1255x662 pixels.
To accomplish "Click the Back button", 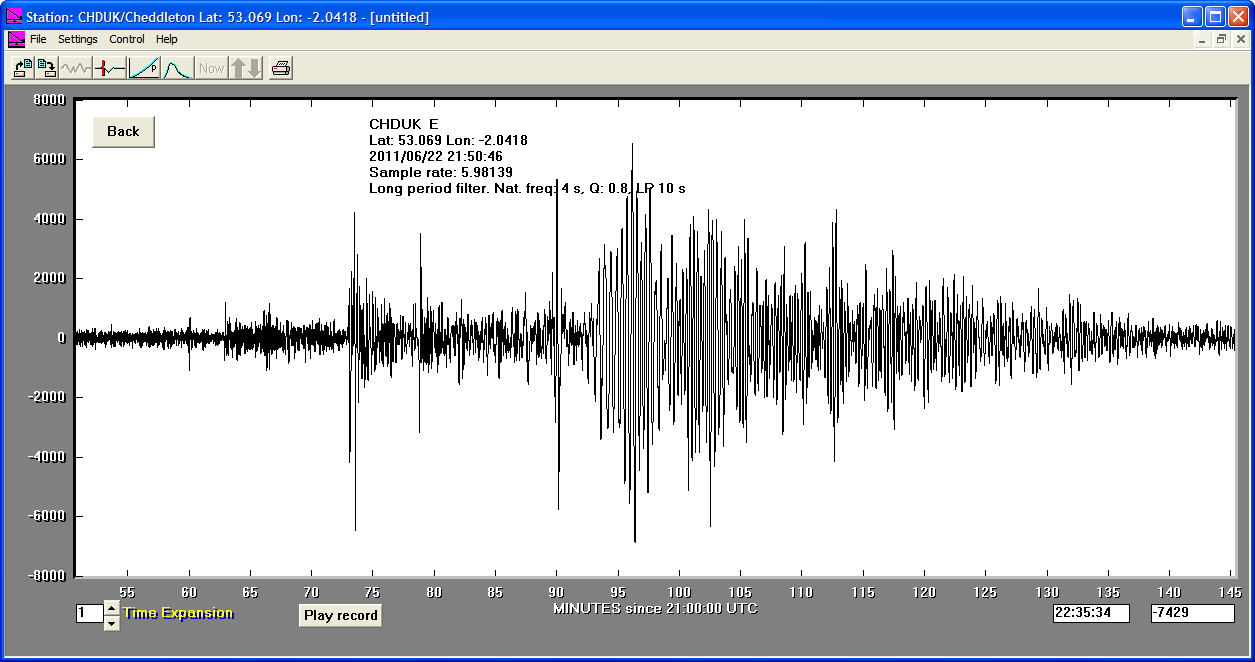I will coord(123,131).
